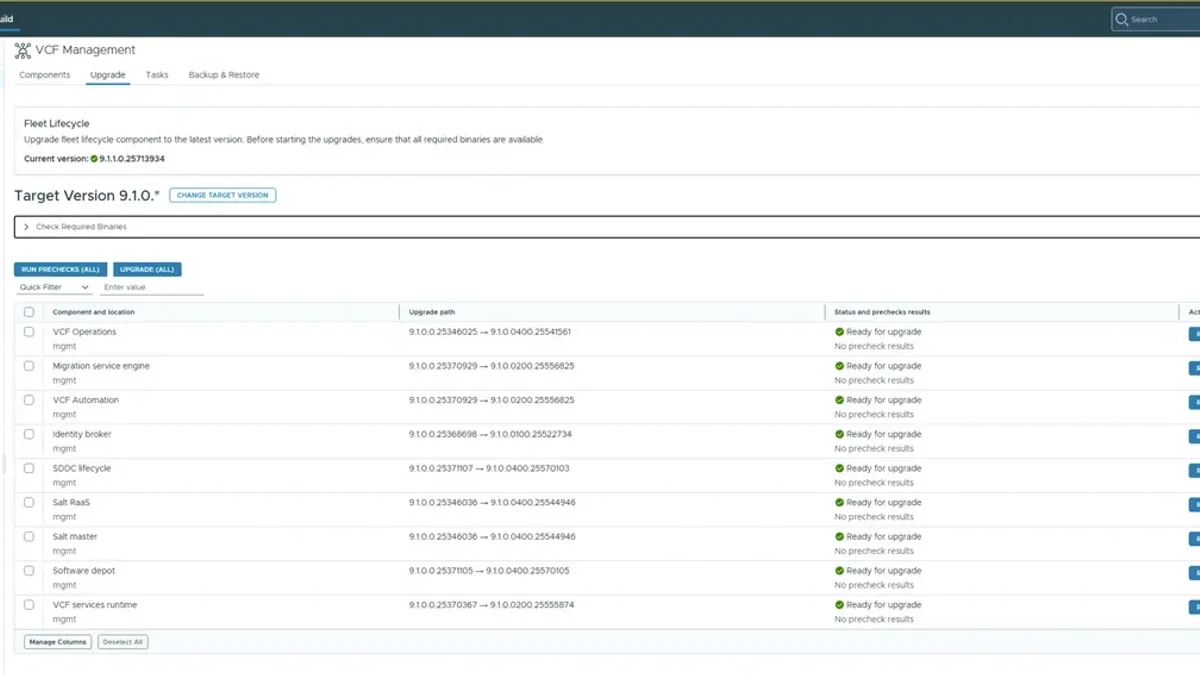Image resolution: width=1200 pixels, height=675 pixels.
Task: Click the Salt RaaS component name
Action: pos(71,502)
